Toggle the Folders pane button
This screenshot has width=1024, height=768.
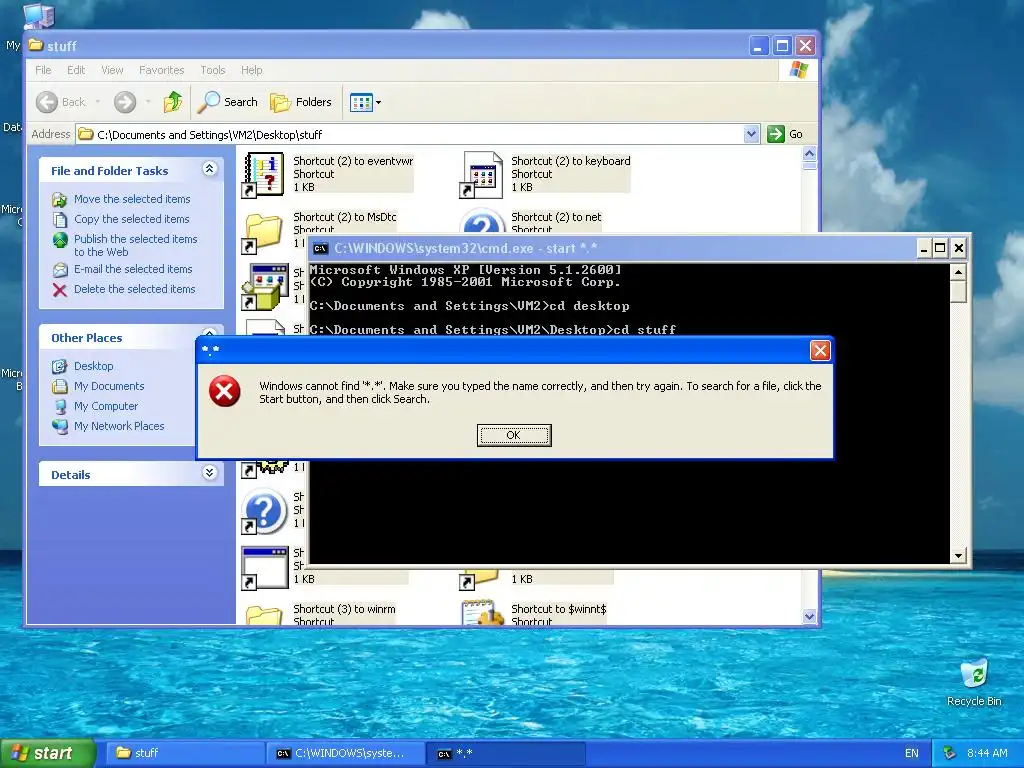tap(301, 102)
